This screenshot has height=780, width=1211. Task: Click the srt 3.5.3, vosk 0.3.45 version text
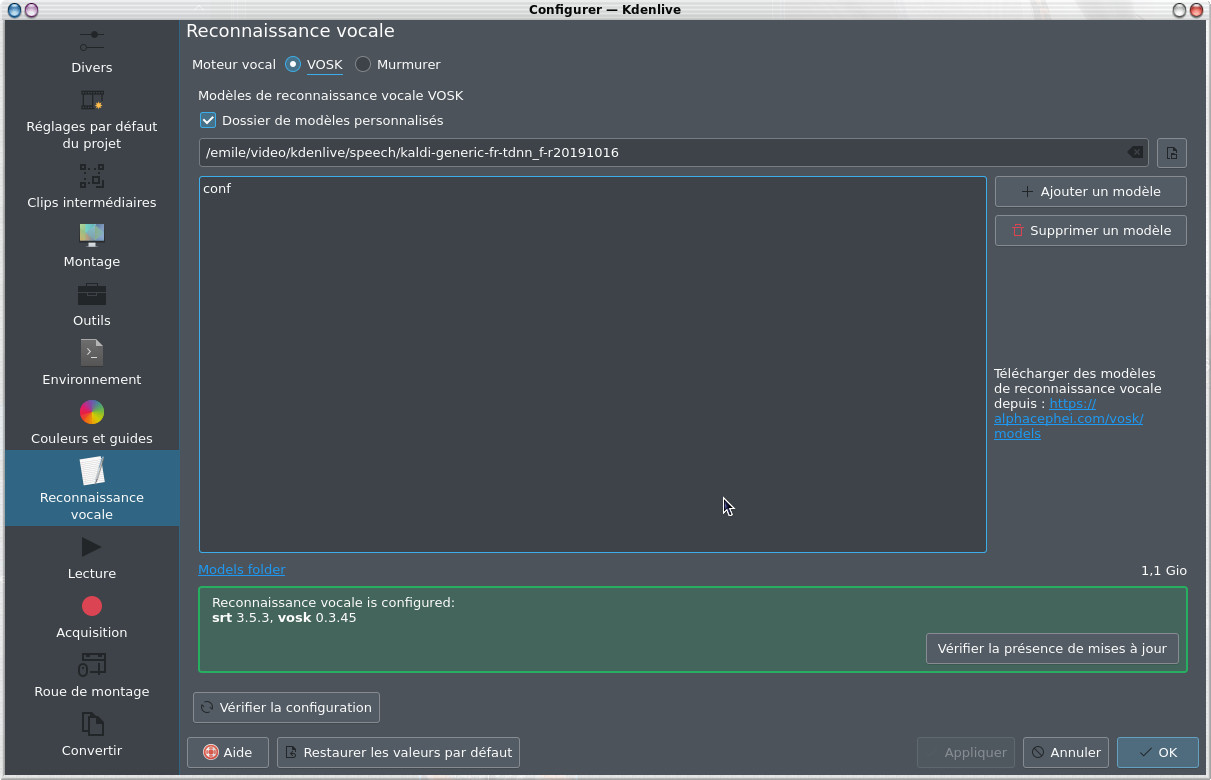284,617
